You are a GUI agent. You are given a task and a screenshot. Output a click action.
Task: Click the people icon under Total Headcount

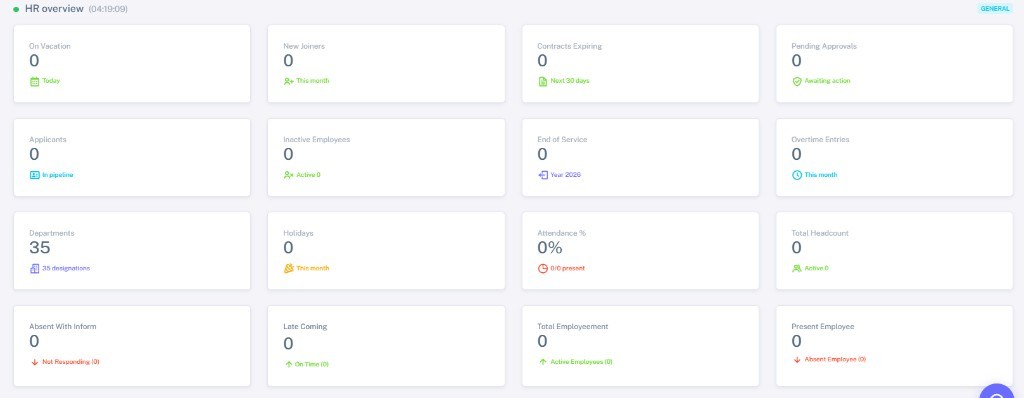click(x=797, y=269)
